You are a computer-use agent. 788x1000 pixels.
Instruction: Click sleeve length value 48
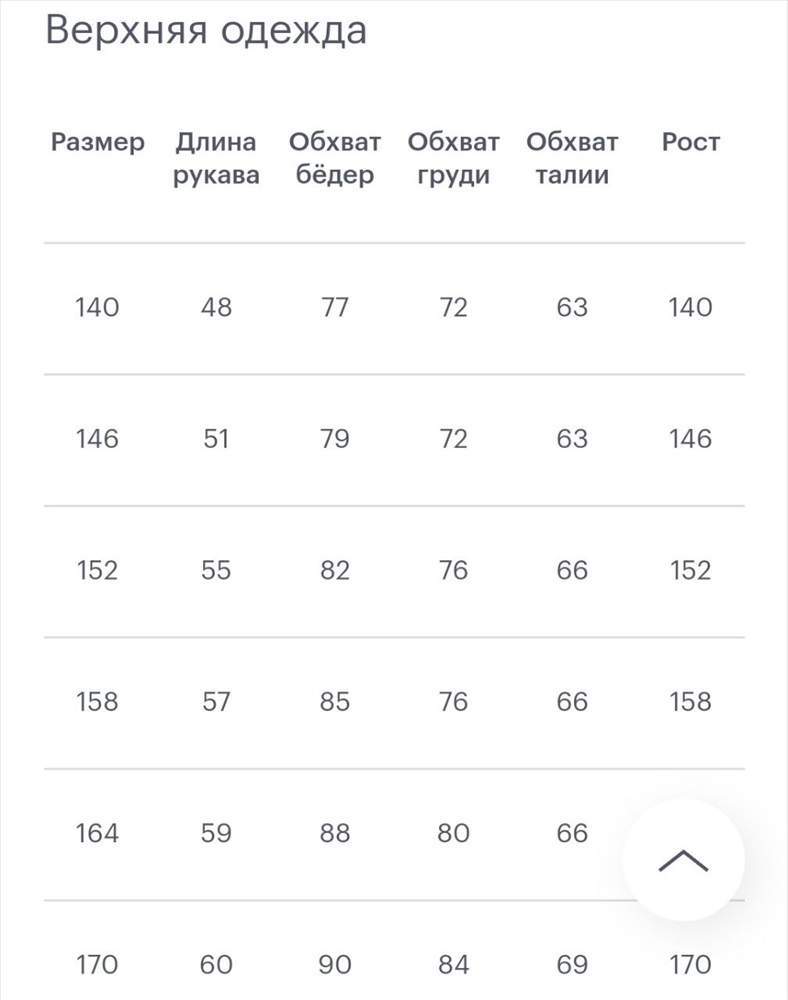click(216, 307)
